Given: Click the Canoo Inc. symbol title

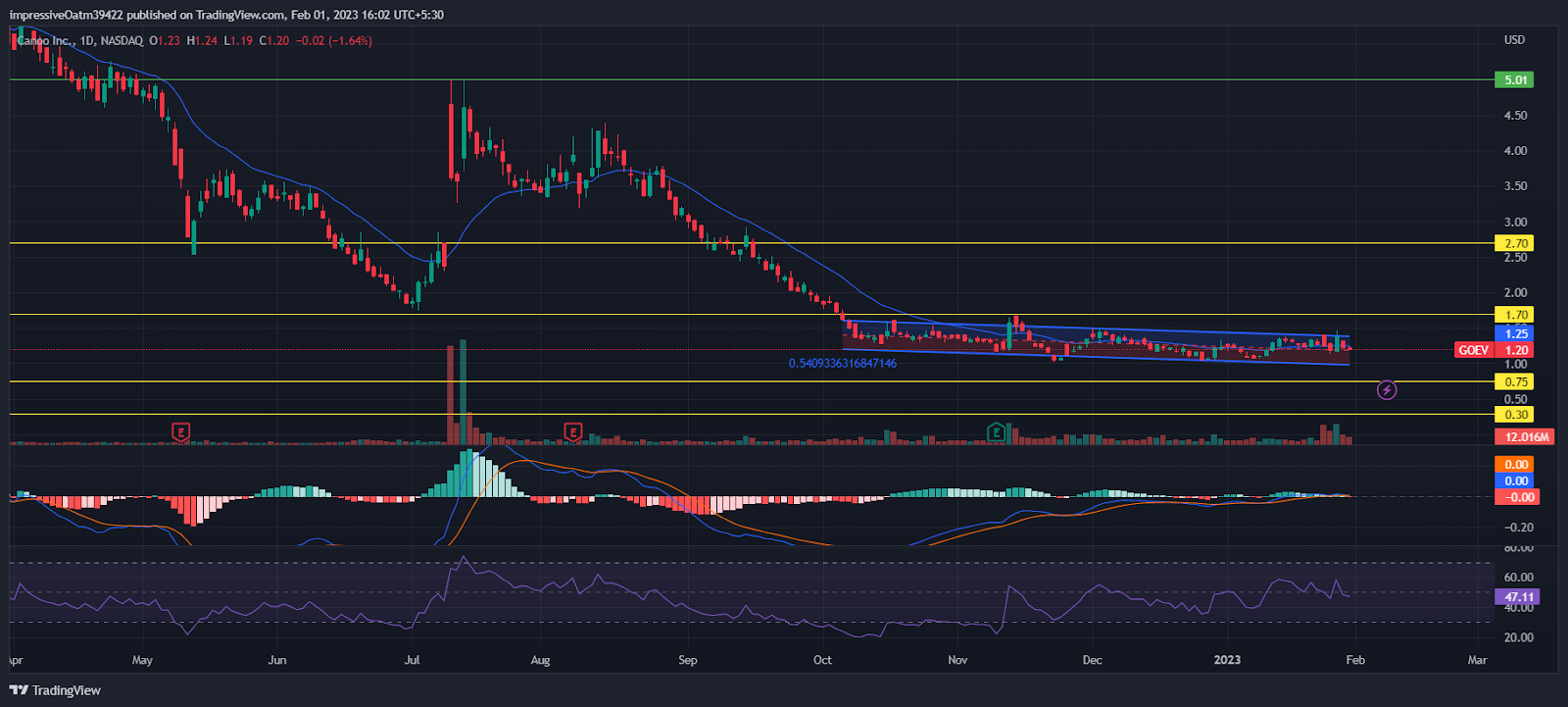Looking at the screenshot, I should [45, 40].
